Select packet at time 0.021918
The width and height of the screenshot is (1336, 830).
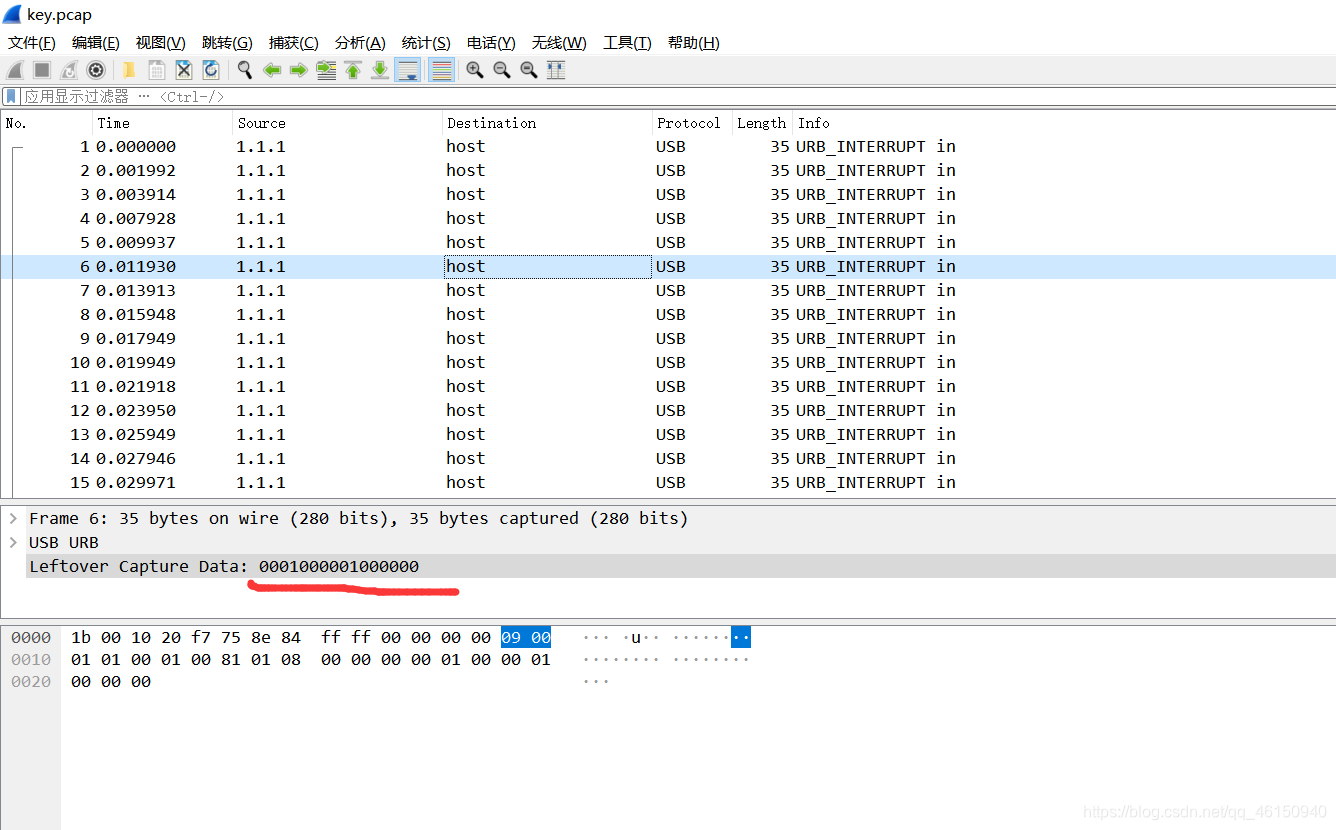[x=668, y=386]
